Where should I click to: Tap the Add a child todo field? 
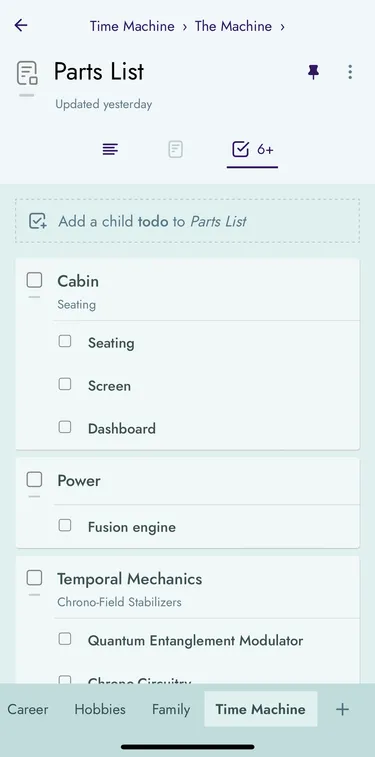(x=187, y=221)
